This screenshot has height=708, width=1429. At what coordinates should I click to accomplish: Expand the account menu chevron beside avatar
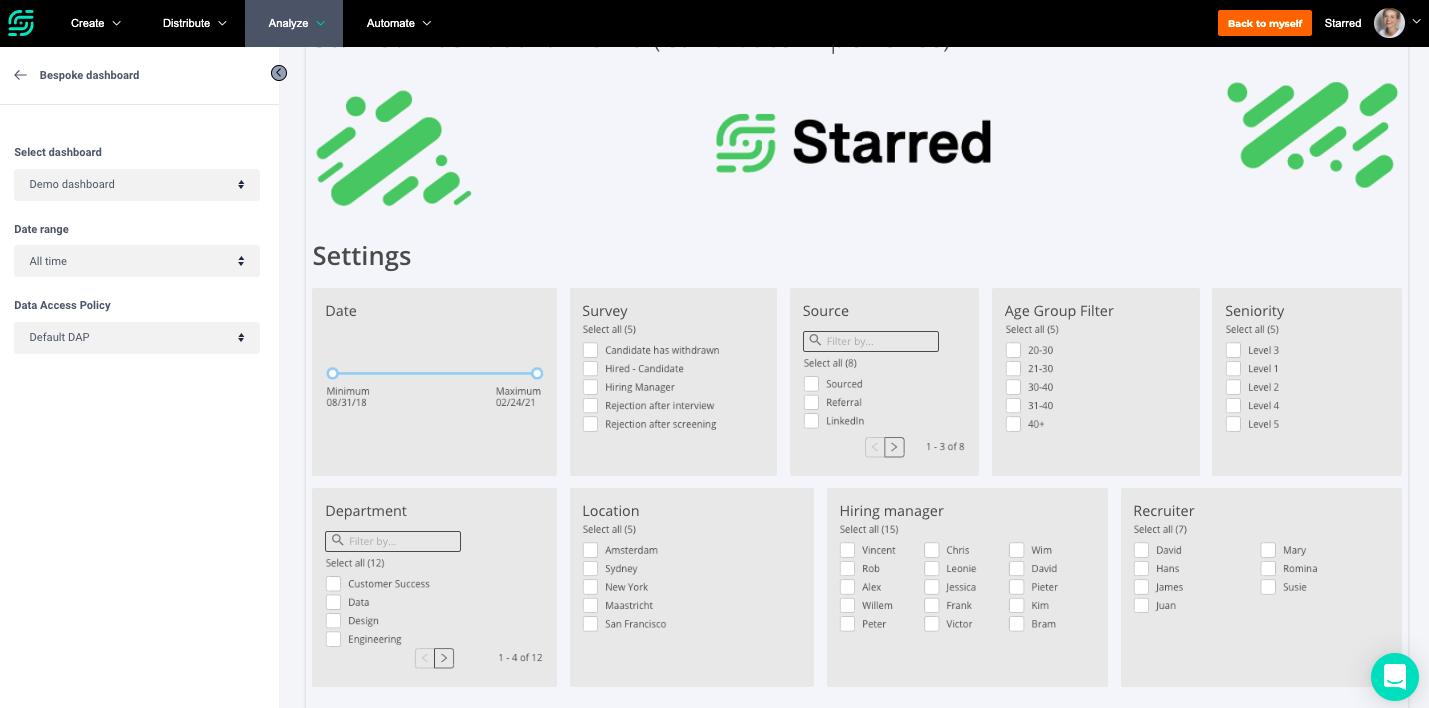(1416, 21)
